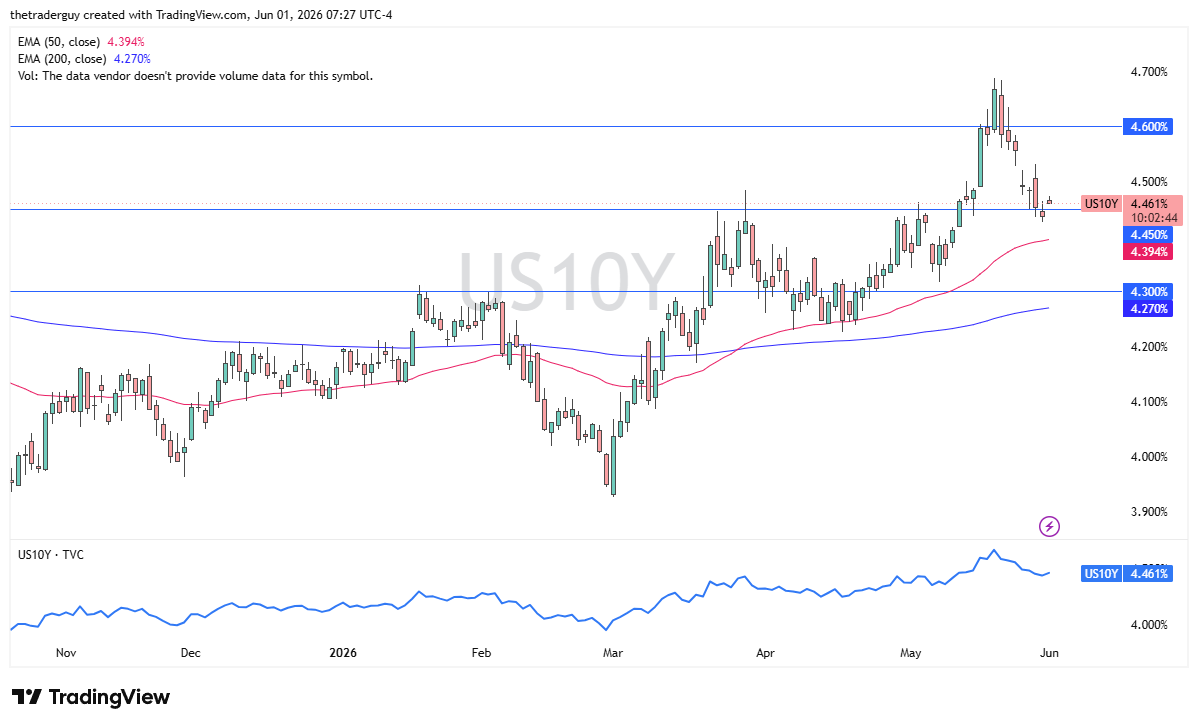Click the US10Y · TVC lower pane title
The image size is (1198, 727).
50,554
